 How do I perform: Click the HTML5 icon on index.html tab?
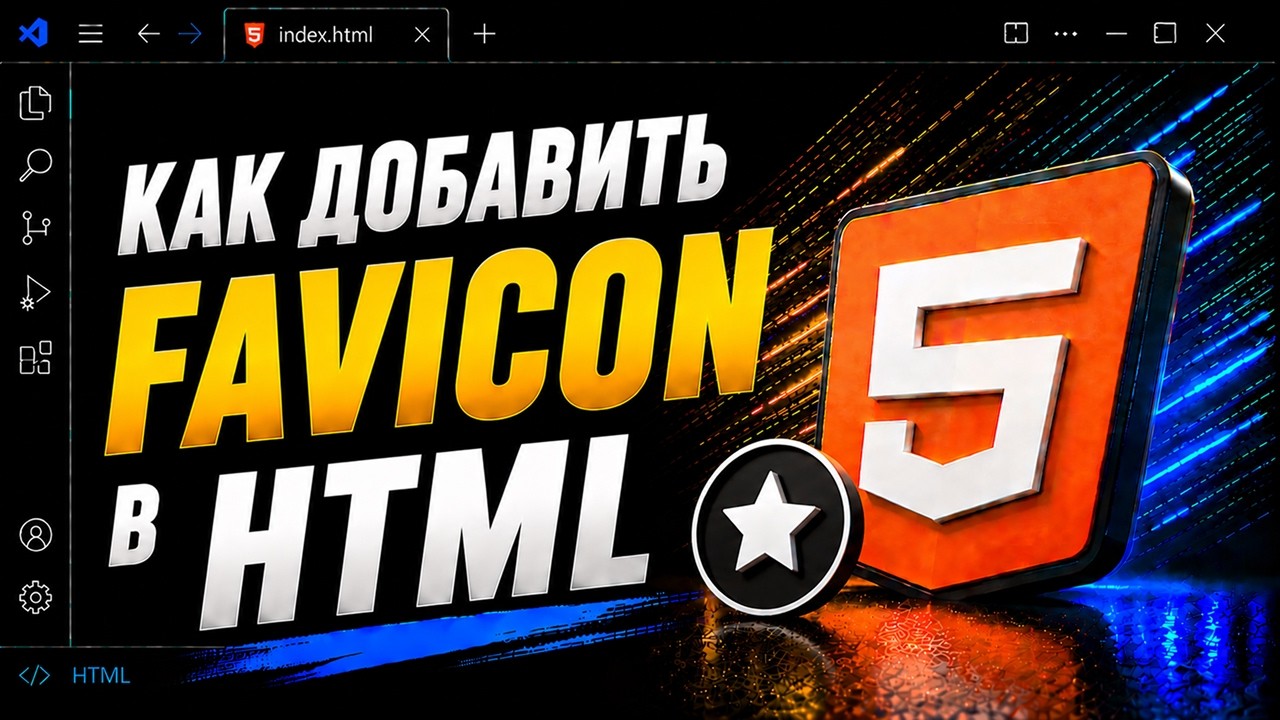click(x=255, y=34)
